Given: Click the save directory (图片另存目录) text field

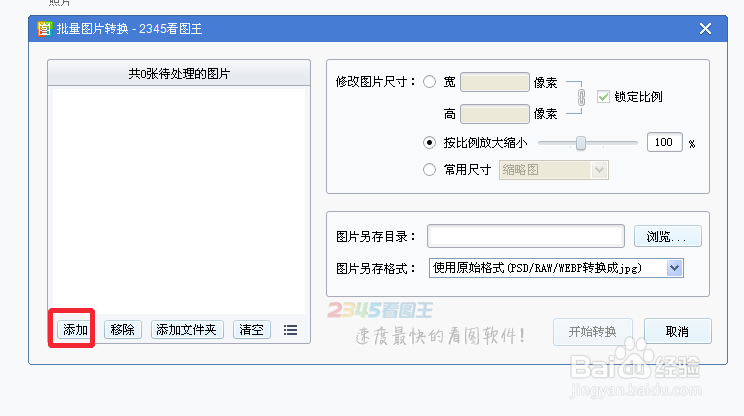Looking at the screenshot, I should 526,236.
